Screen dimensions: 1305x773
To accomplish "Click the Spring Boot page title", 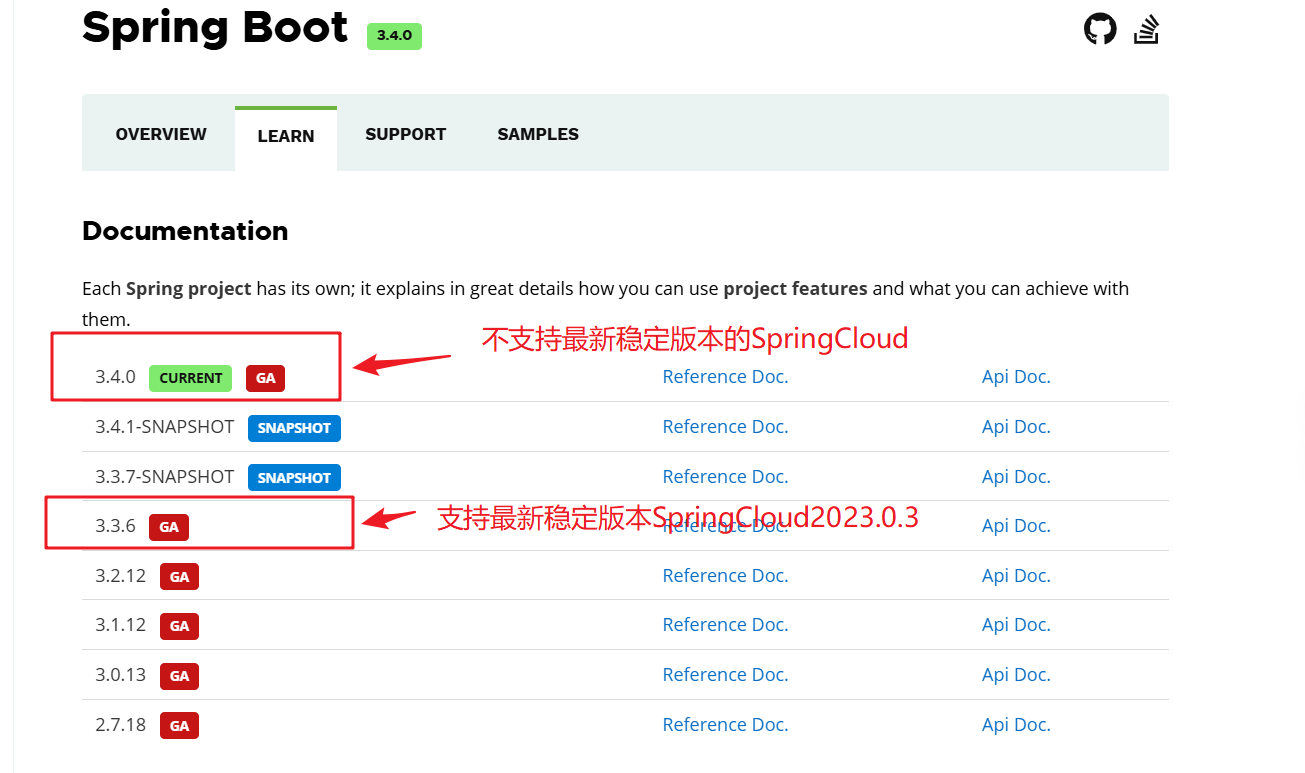I will tap(215, 28).
